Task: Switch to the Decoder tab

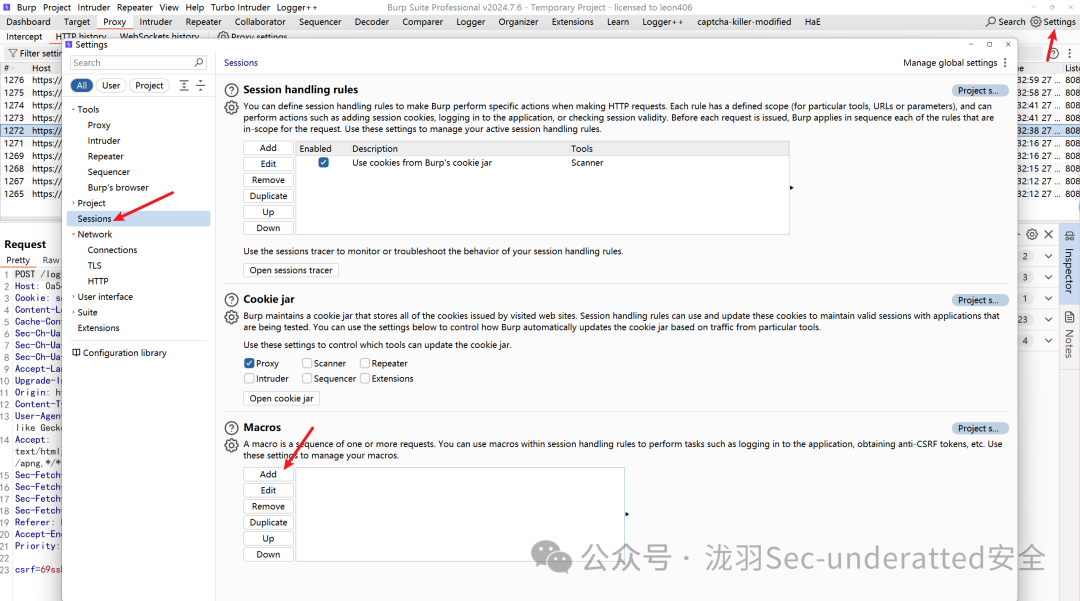Action: coord(371,22)
